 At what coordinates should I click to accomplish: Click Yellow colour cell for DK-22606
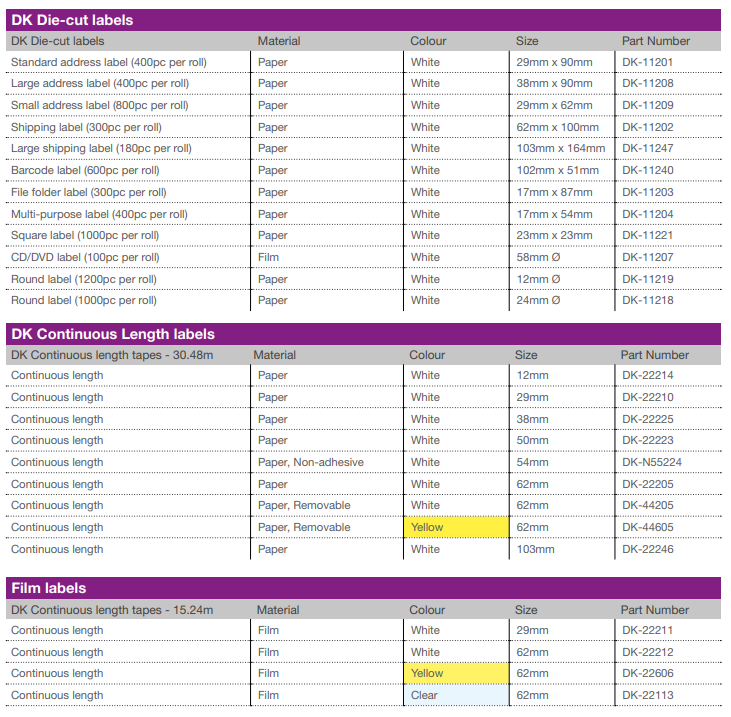point(456,673)
